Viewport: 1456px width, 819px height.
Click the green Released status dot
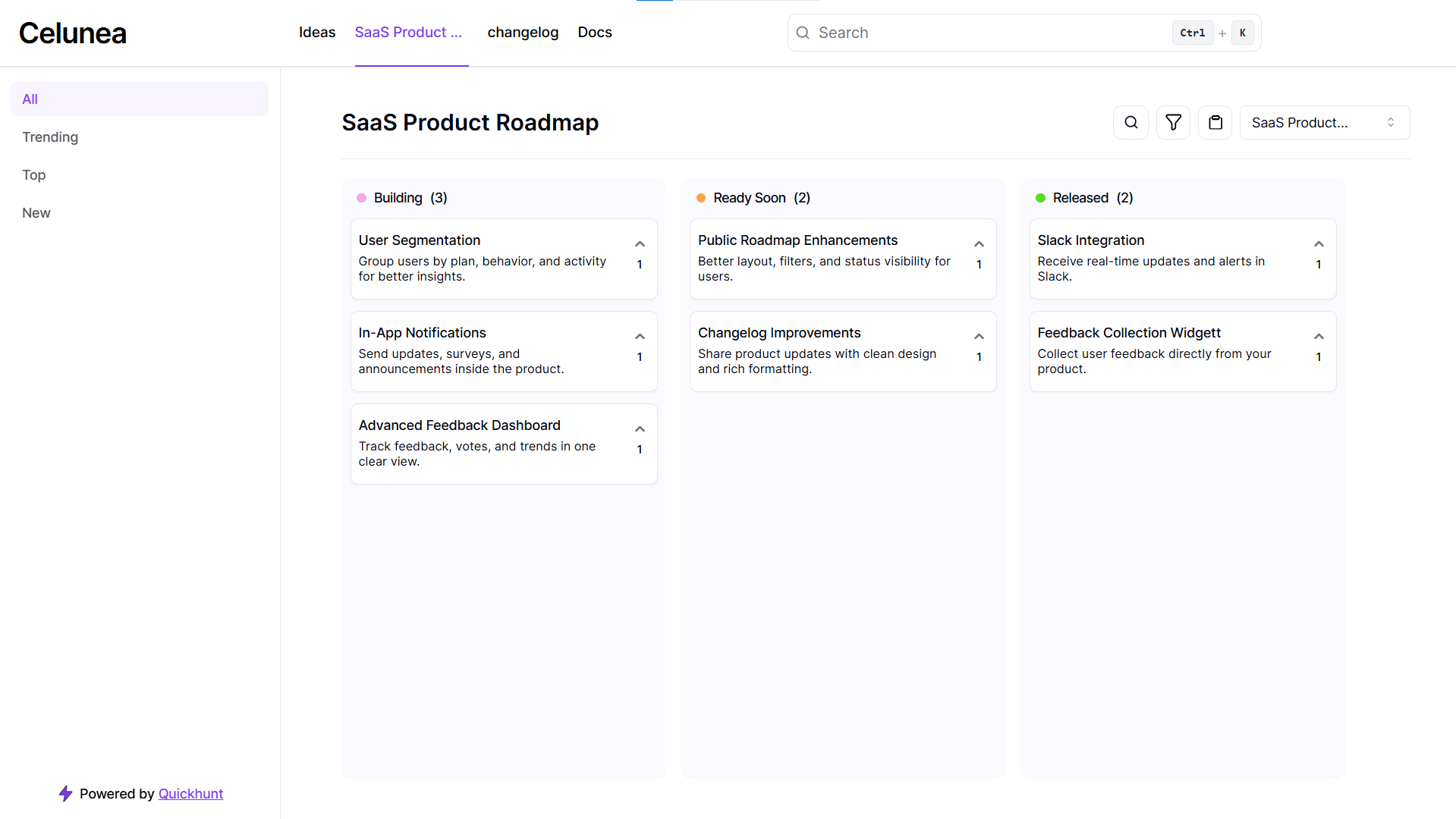(x=1040, y=198)
